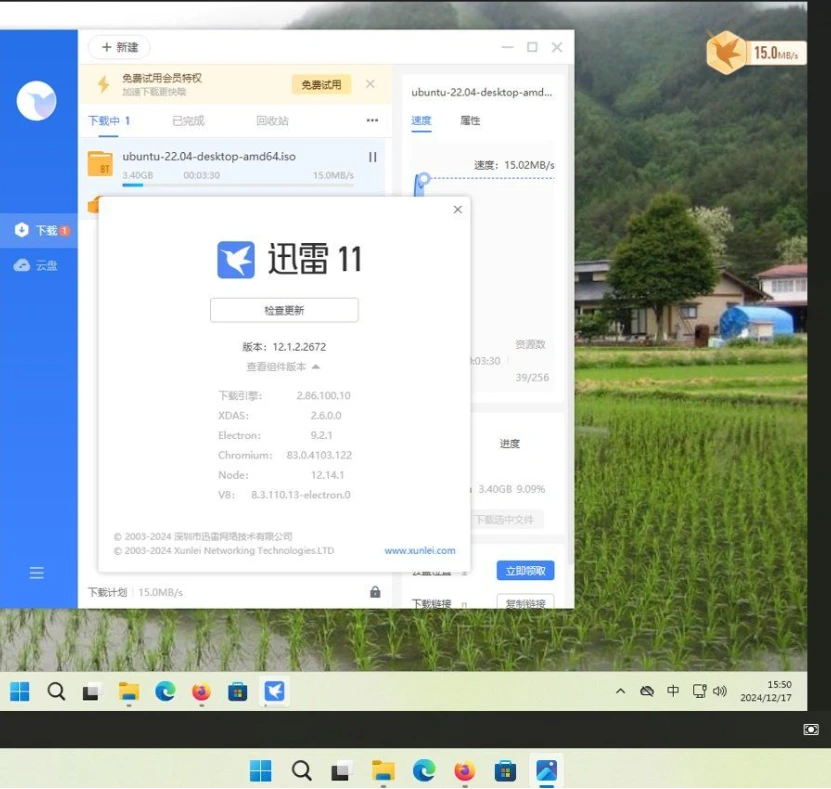Viewport: 831px width, 789px height.
Task: Open Search in upper taskbar
Action: [56, 692]
